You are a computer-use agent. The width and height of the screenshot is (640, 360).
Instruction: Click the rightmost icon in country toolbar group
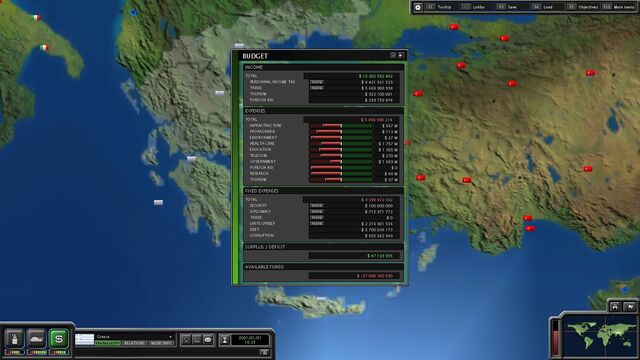pyautogui.click(x=208, y=340)
